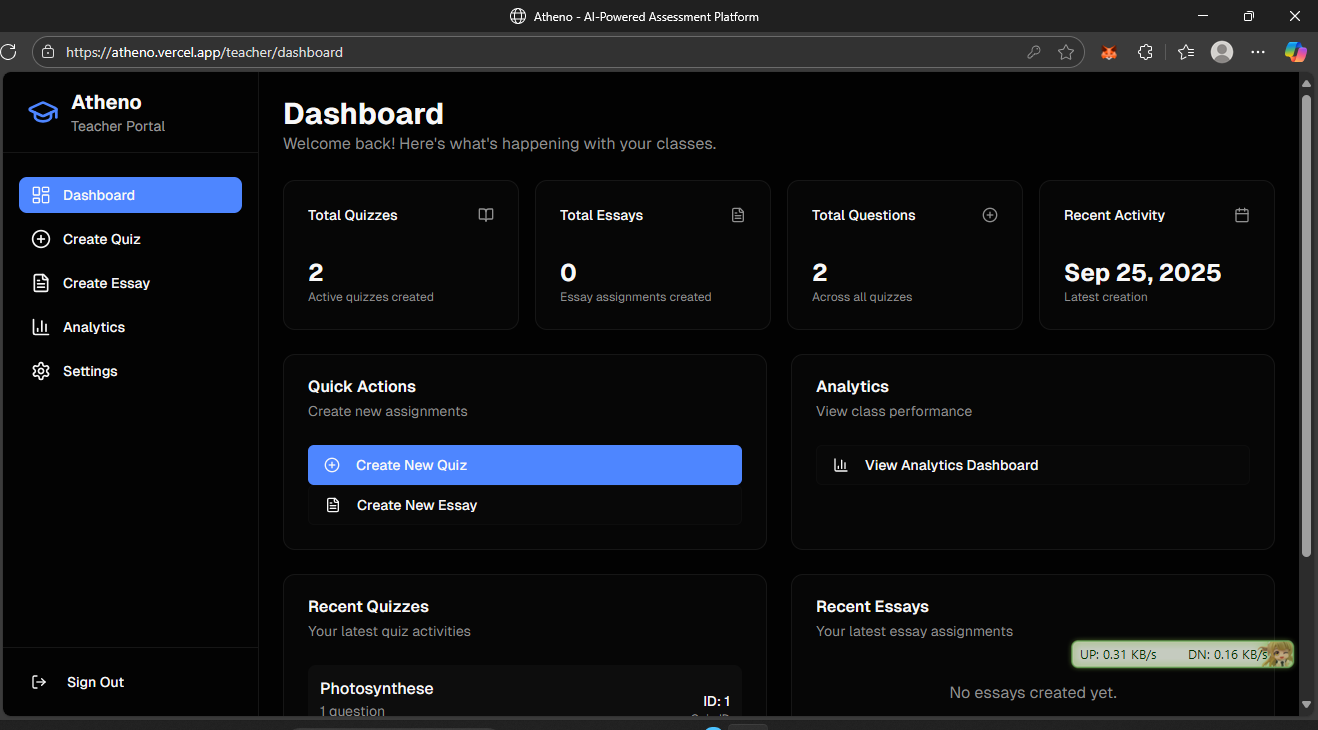Click the "Your latest quiz activities" subtitle

[x=389, y=631]
